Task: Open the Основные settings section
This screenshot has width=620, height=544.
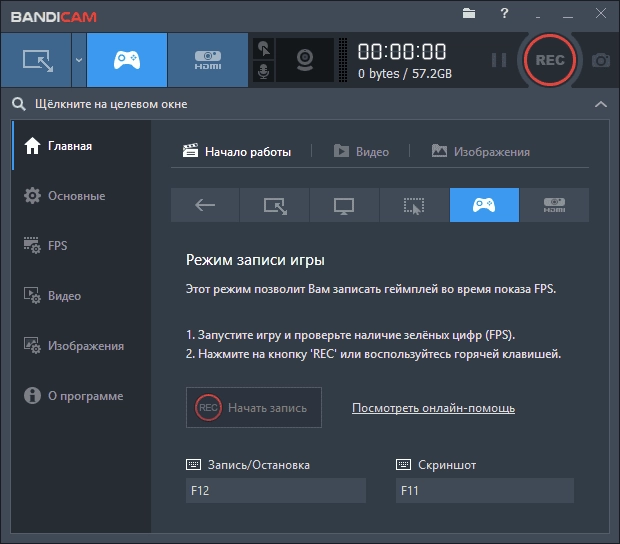Action: [x=81, y=196]
